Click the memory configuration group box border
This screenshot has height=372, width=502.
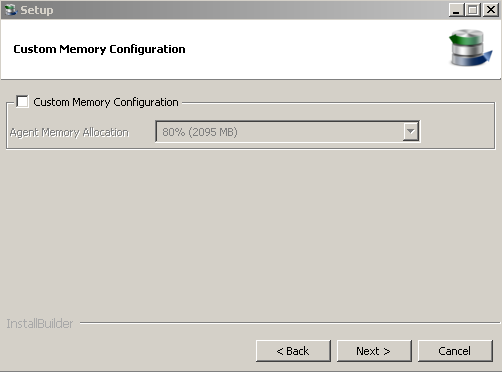tap(251, 149)
